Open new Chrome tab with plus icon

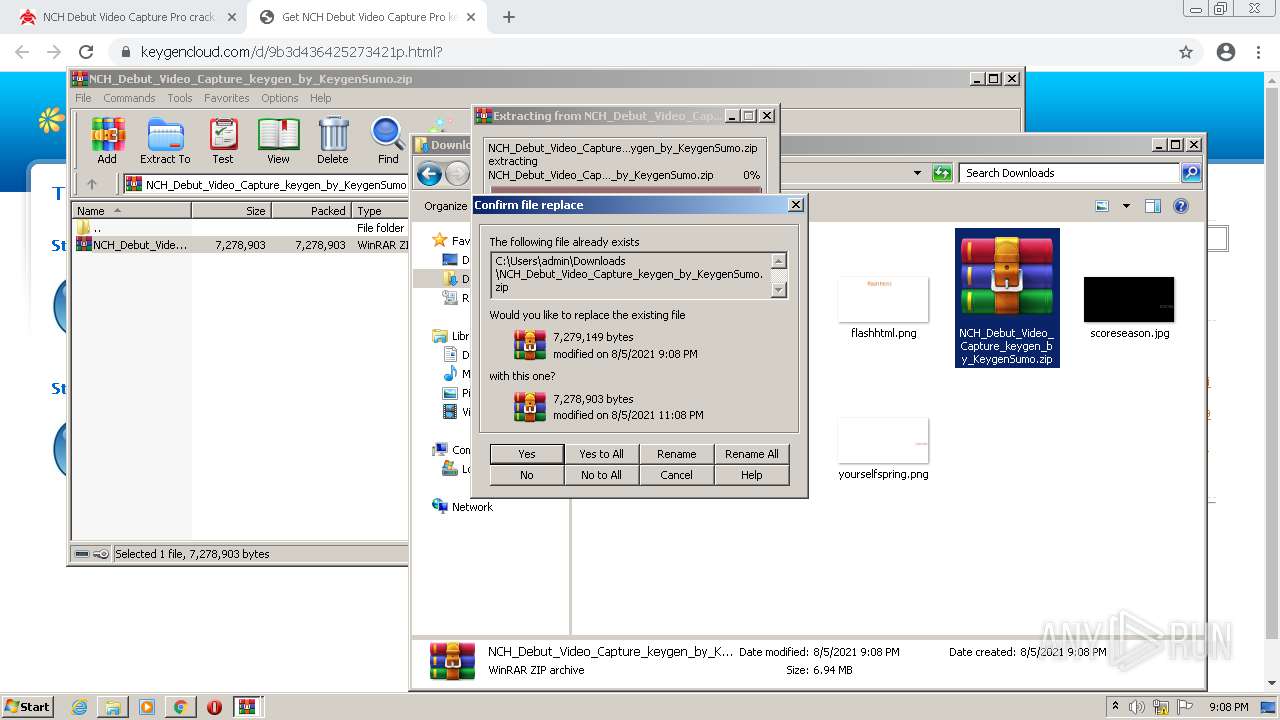[x=509, y=17]
